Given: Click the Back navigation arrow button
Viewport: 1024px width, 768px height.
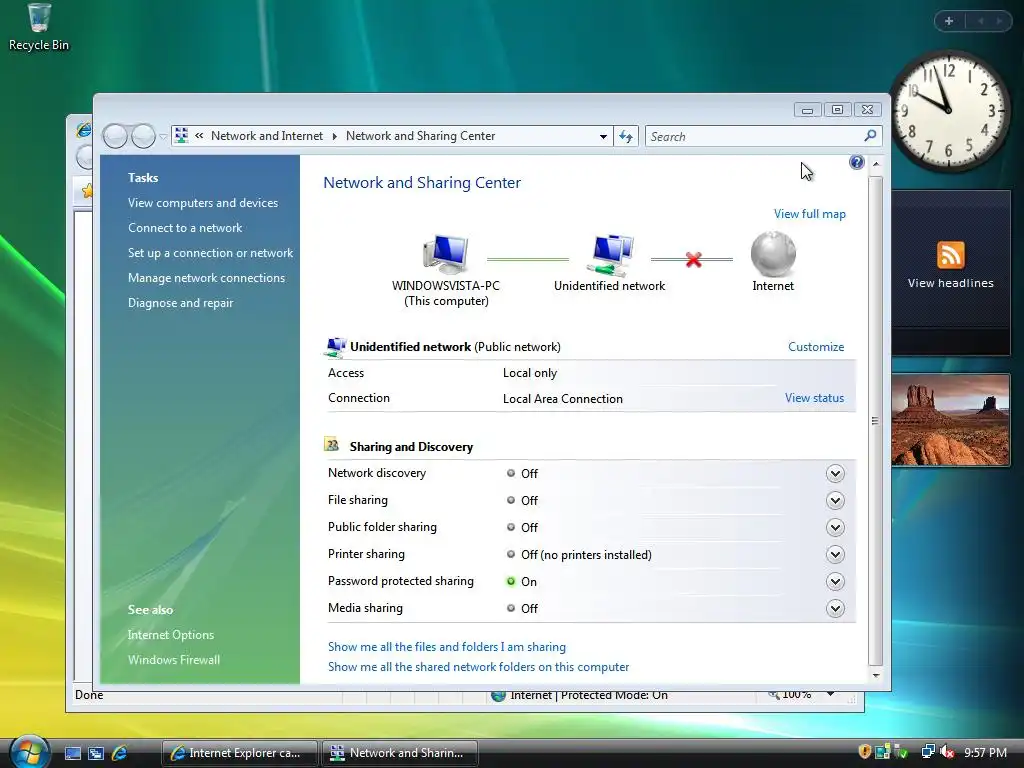Looking at the screenshot, I should pyautogui.click(x=115, y=136).
